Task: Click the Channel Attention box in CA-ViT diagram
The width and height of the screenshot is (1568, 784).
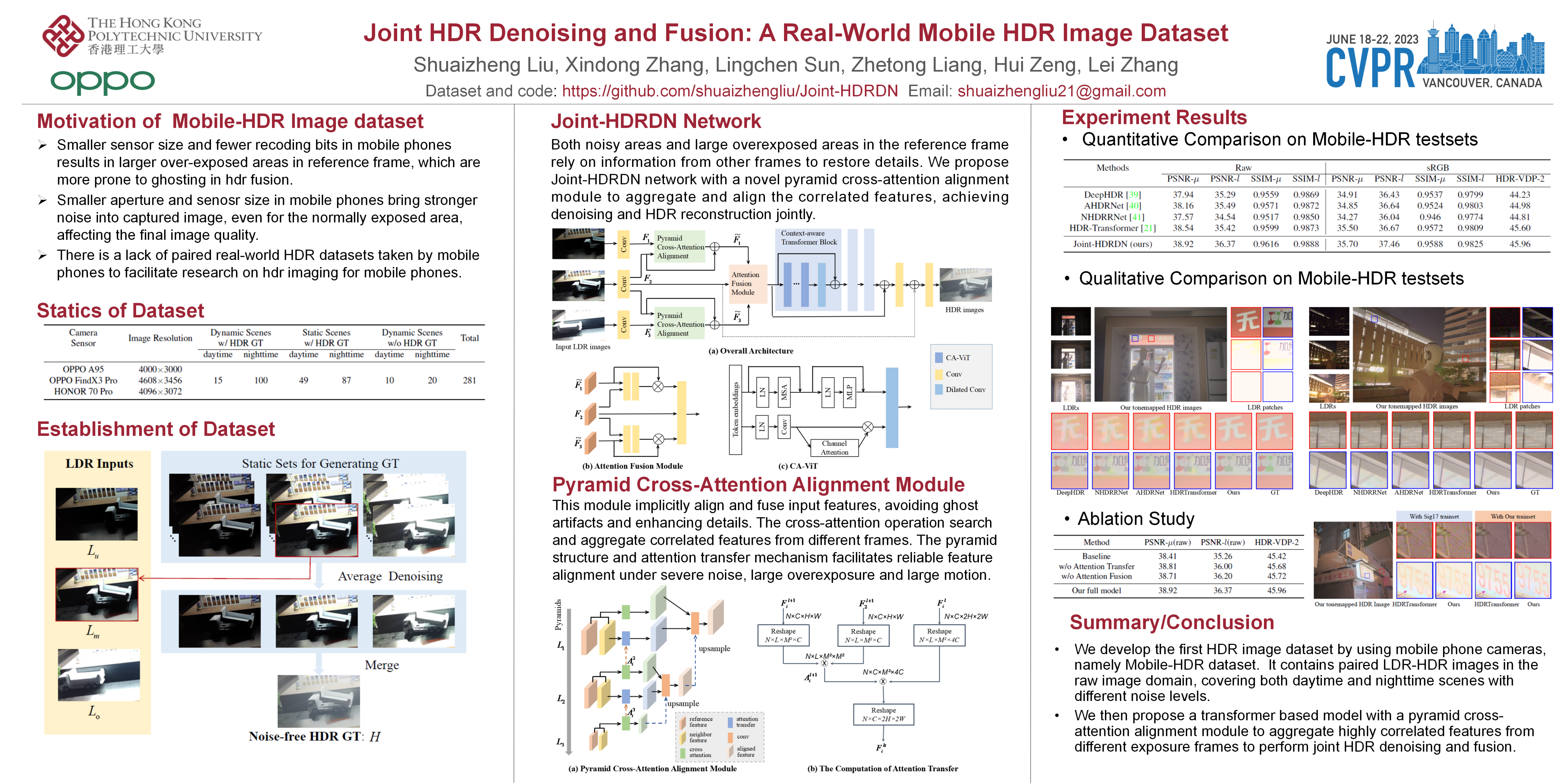Action: coord(834,447)
